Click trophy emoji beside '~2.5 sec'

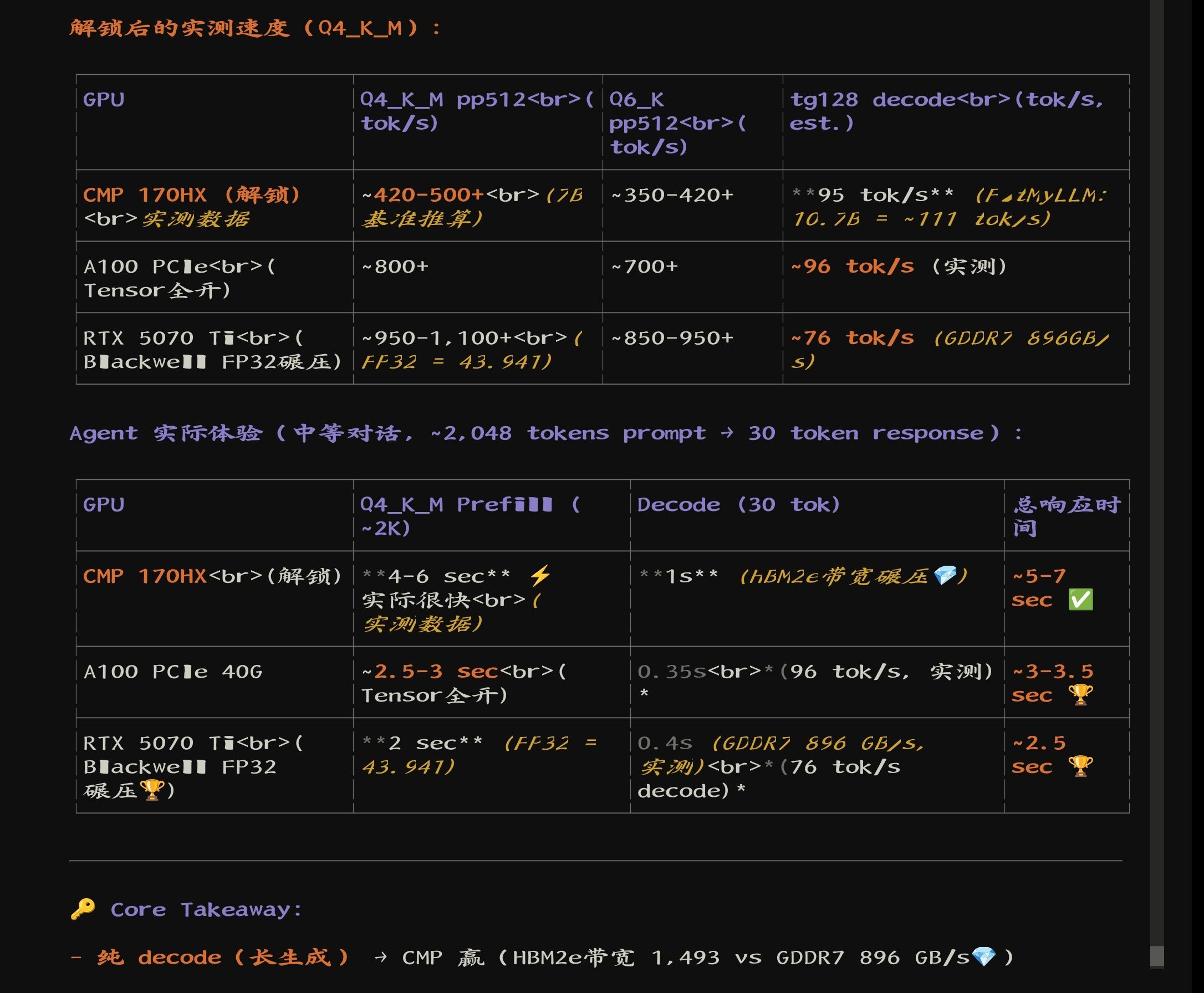pos(1081,766)
